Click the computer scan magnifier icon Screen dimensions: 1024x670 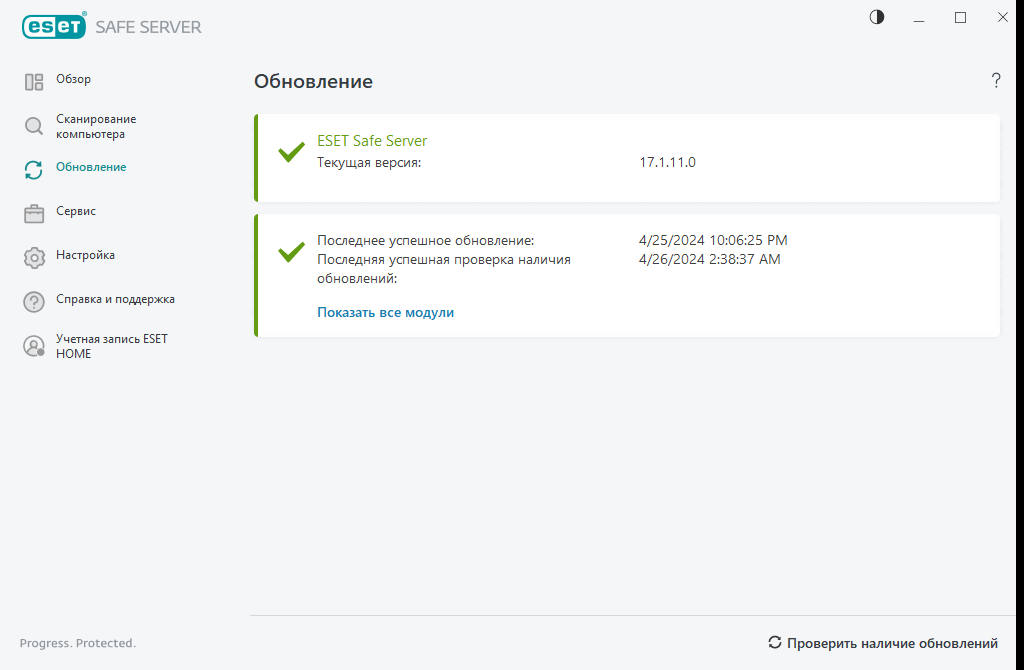coord(34,126)
